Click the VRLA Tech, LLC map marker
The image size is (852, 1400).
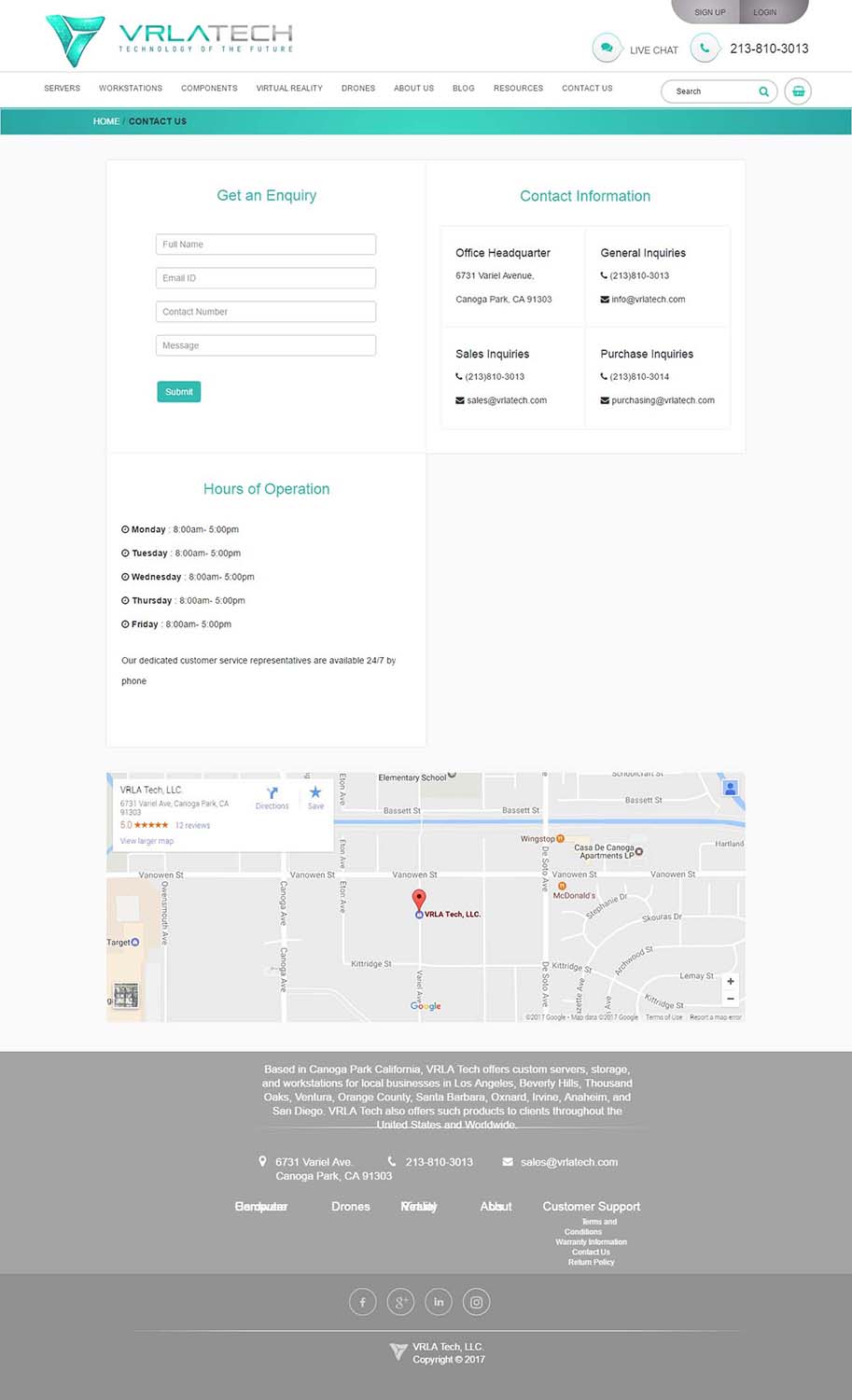click(x=419, y=899)
